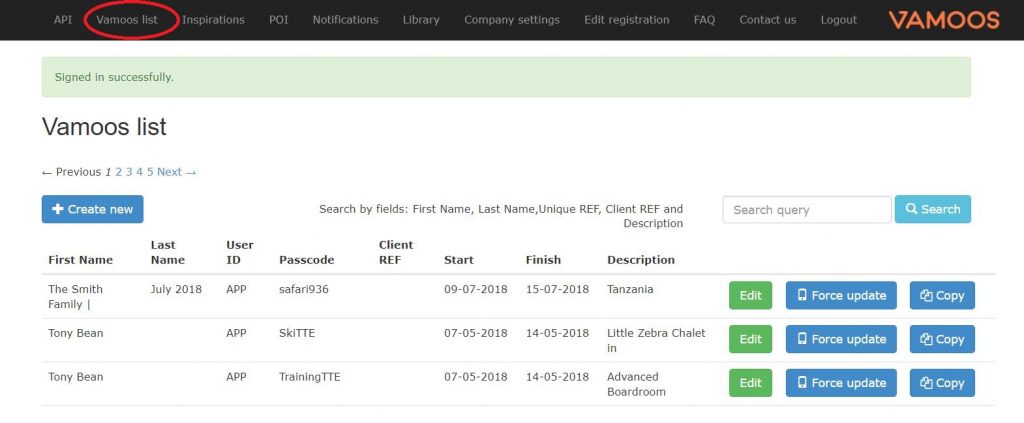Image resolution: width=1024 pixels, height=423 pixels.
Task: Open the API menu item
Action: (63, 20)
